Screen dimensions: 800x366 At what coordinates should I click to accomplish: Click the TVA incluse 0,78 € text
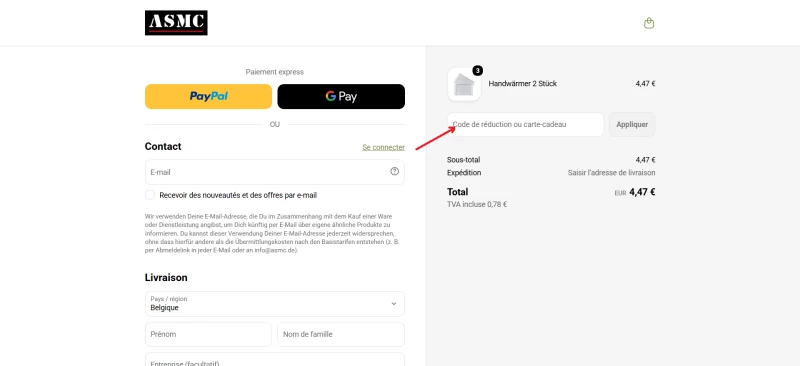click(x=477, y=204)
